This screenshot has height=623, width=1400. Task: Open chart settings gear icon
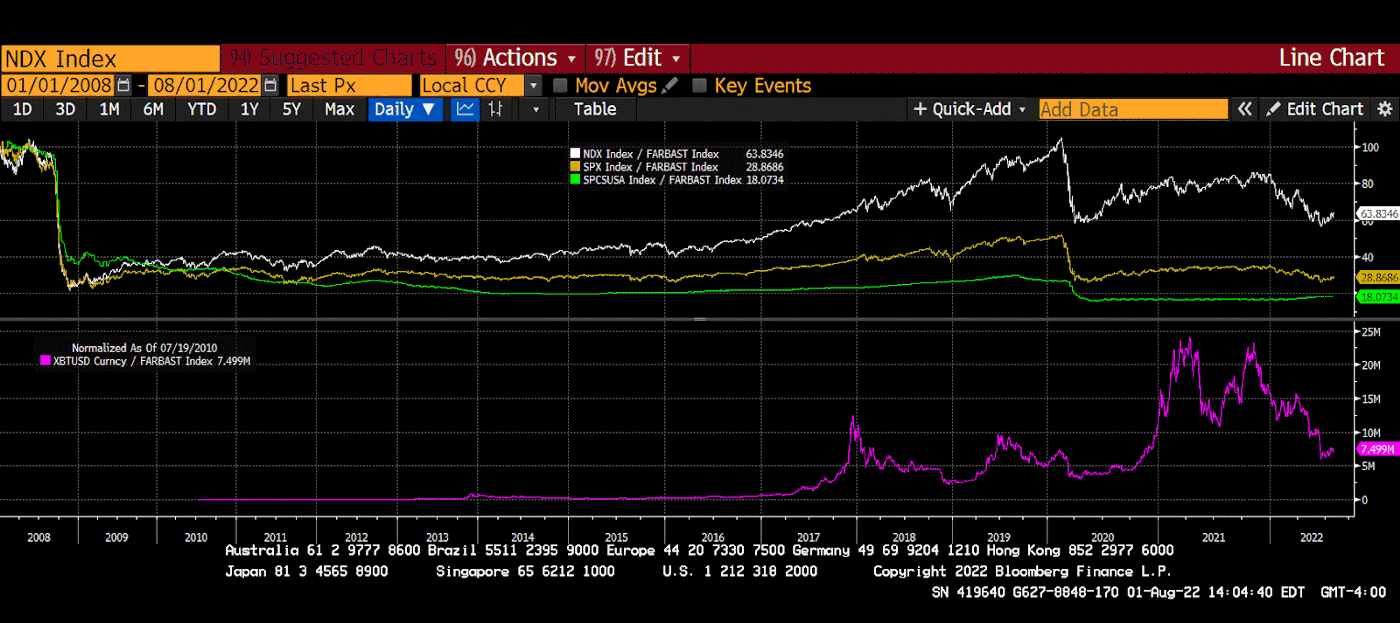[x=1384, y=109]
